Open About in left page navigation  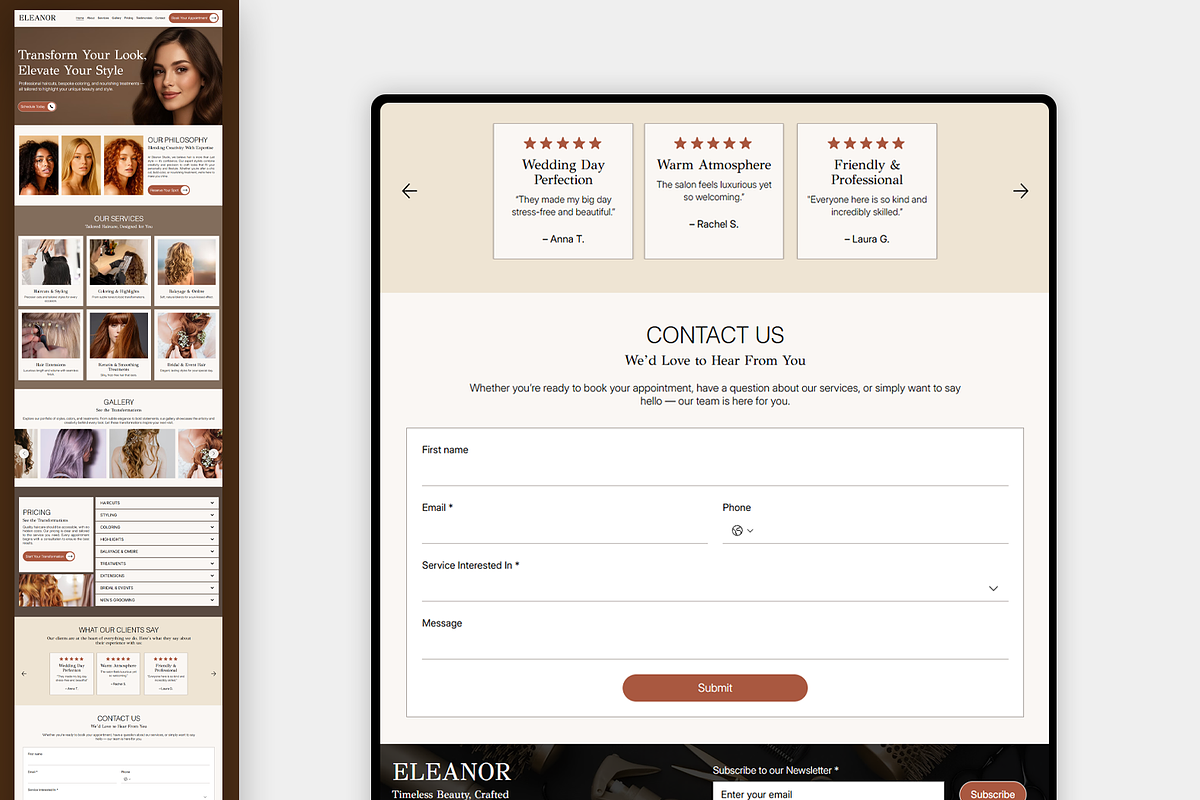(91, 18)
